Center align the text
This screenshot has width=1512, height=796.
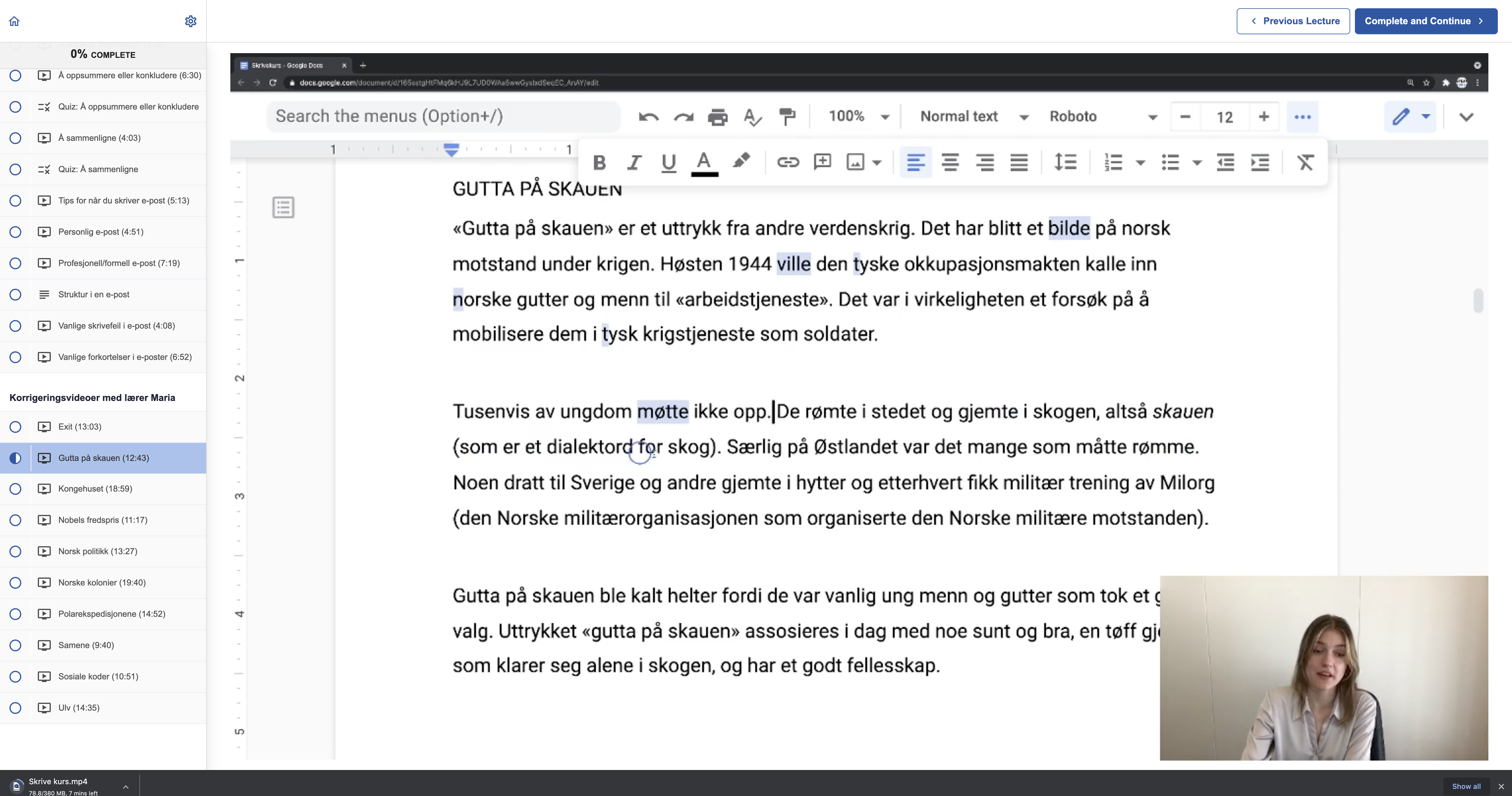click(950, 163)
